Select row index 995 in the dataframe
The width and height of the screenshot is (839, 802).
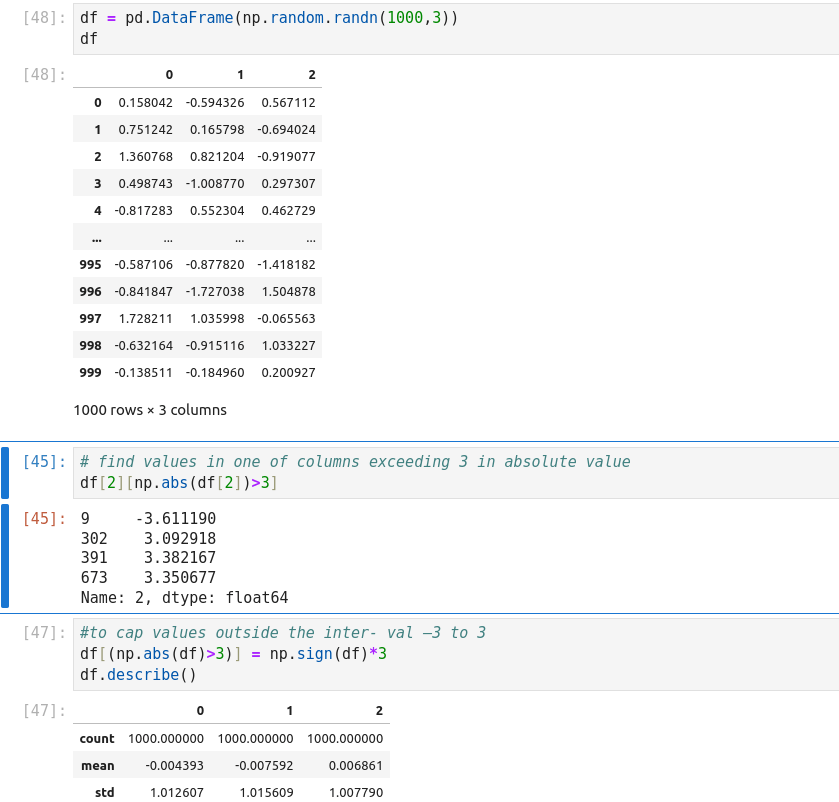point(89,264)
